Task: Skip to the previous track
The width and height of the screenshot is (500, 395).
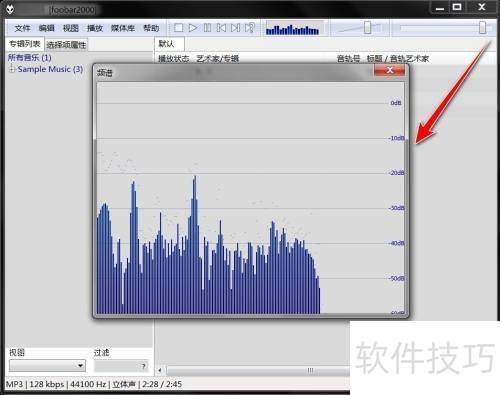Action: [221, 28]
